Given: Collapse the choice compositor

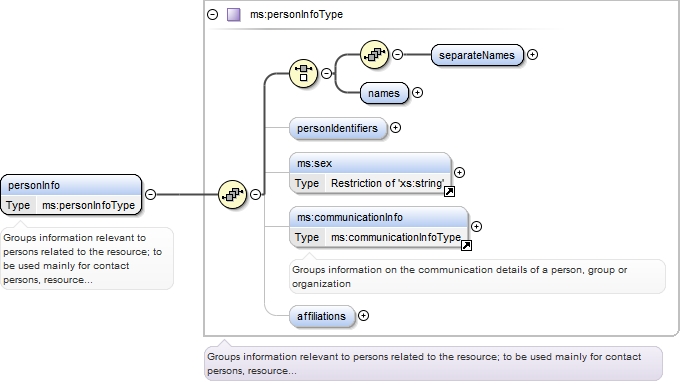Looking at the screenshot, I should (x=326, y=73).
